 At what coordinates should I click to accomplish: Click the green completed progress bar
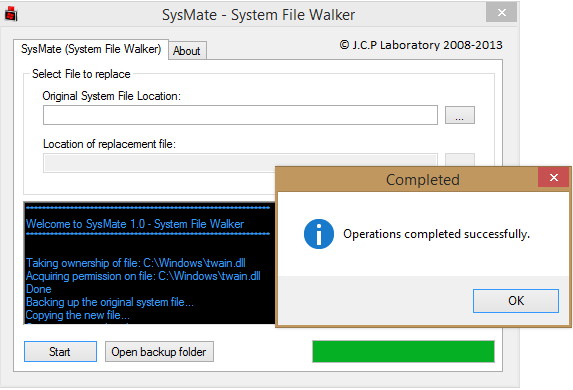point(403,352)
